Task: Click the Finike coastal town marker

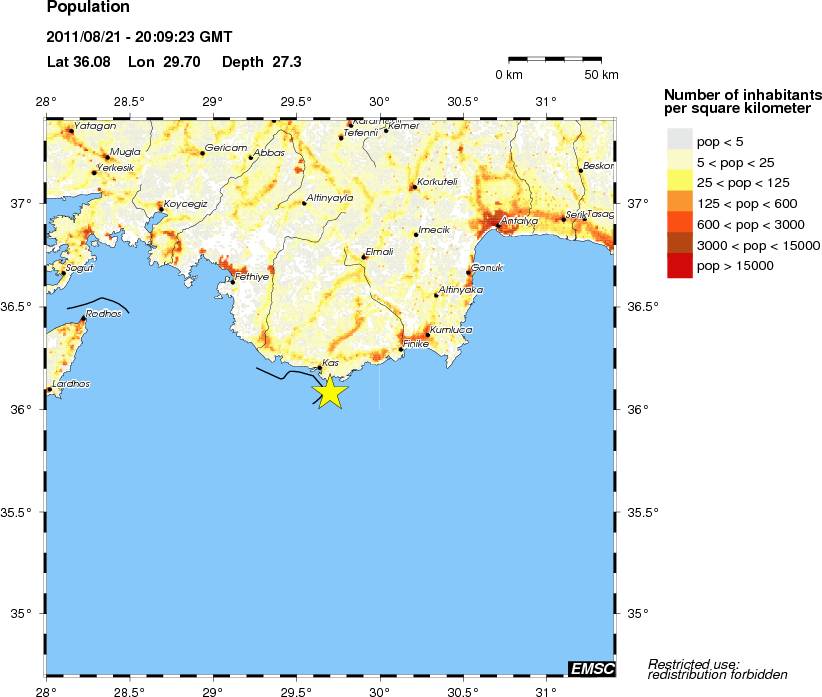Action: (401, 349)
